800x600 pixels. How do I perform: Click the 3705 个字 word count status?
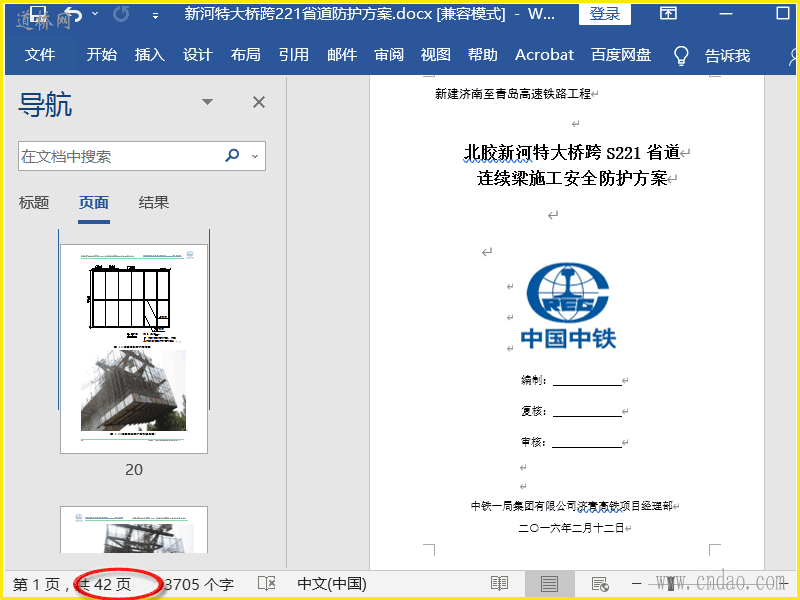point(199,584)
